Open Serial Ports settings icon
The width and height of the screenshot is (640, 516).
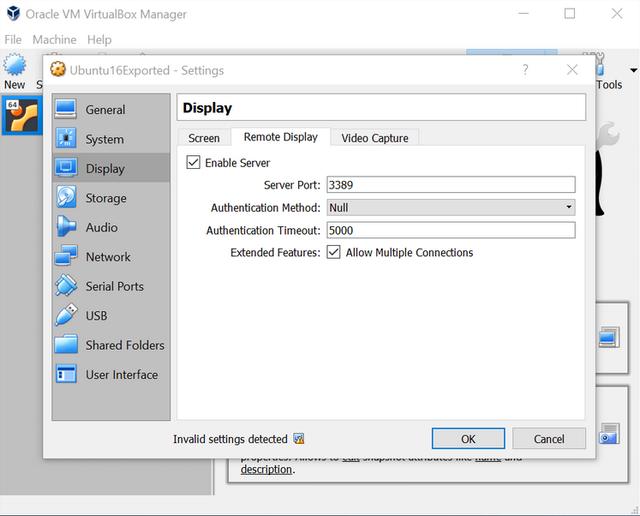(66, 285)
